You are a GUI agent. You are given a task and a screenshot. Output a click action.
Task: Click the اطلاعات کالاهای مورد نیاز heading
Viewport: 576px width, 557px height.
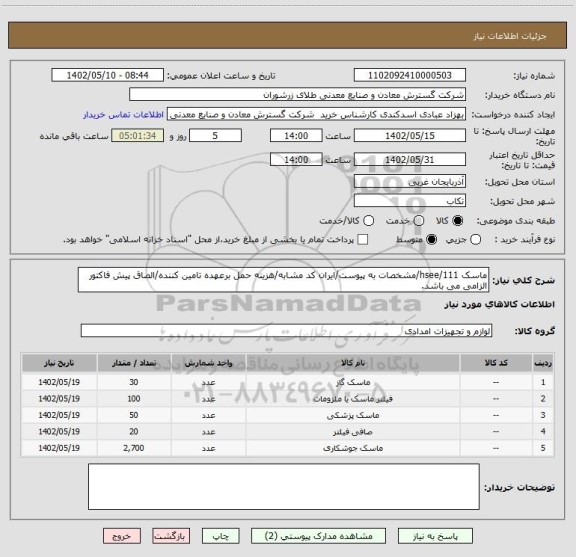click(499, 305)
